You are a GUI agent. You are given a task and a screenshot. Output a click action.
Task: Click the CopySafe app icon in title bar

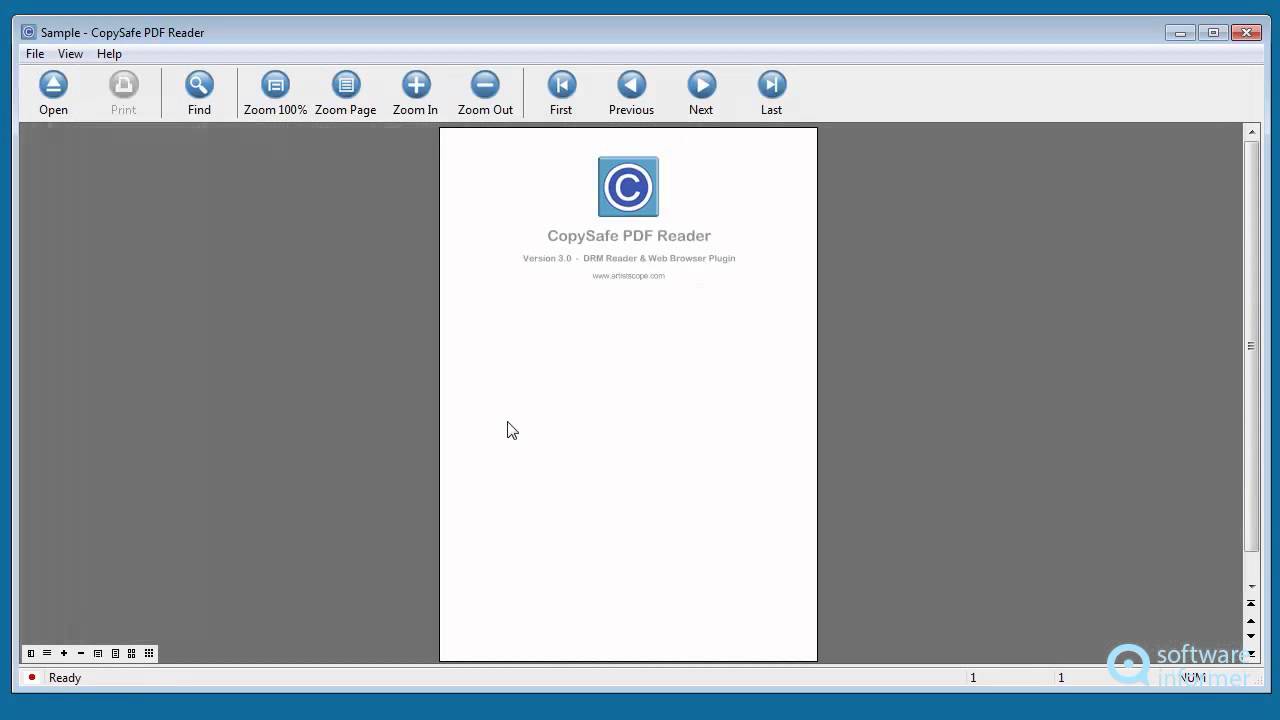tap(29, 32)
